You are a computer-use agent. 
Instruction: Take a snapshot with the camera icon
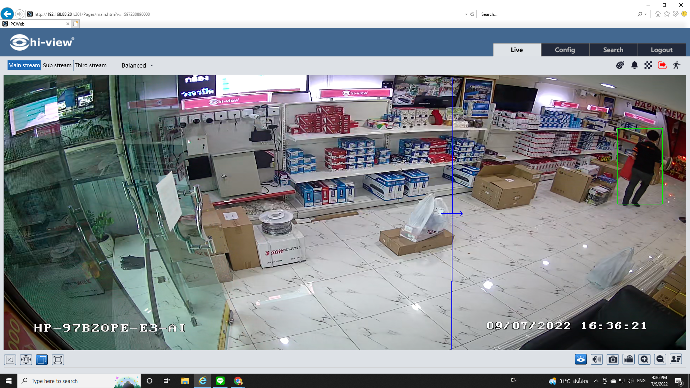coord(613,359)
